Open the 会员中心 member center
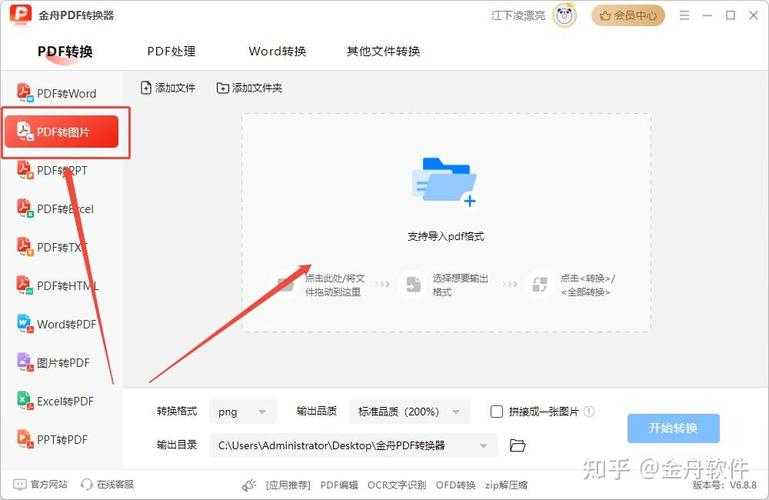769x500 pixels. [x=628, y=15]
